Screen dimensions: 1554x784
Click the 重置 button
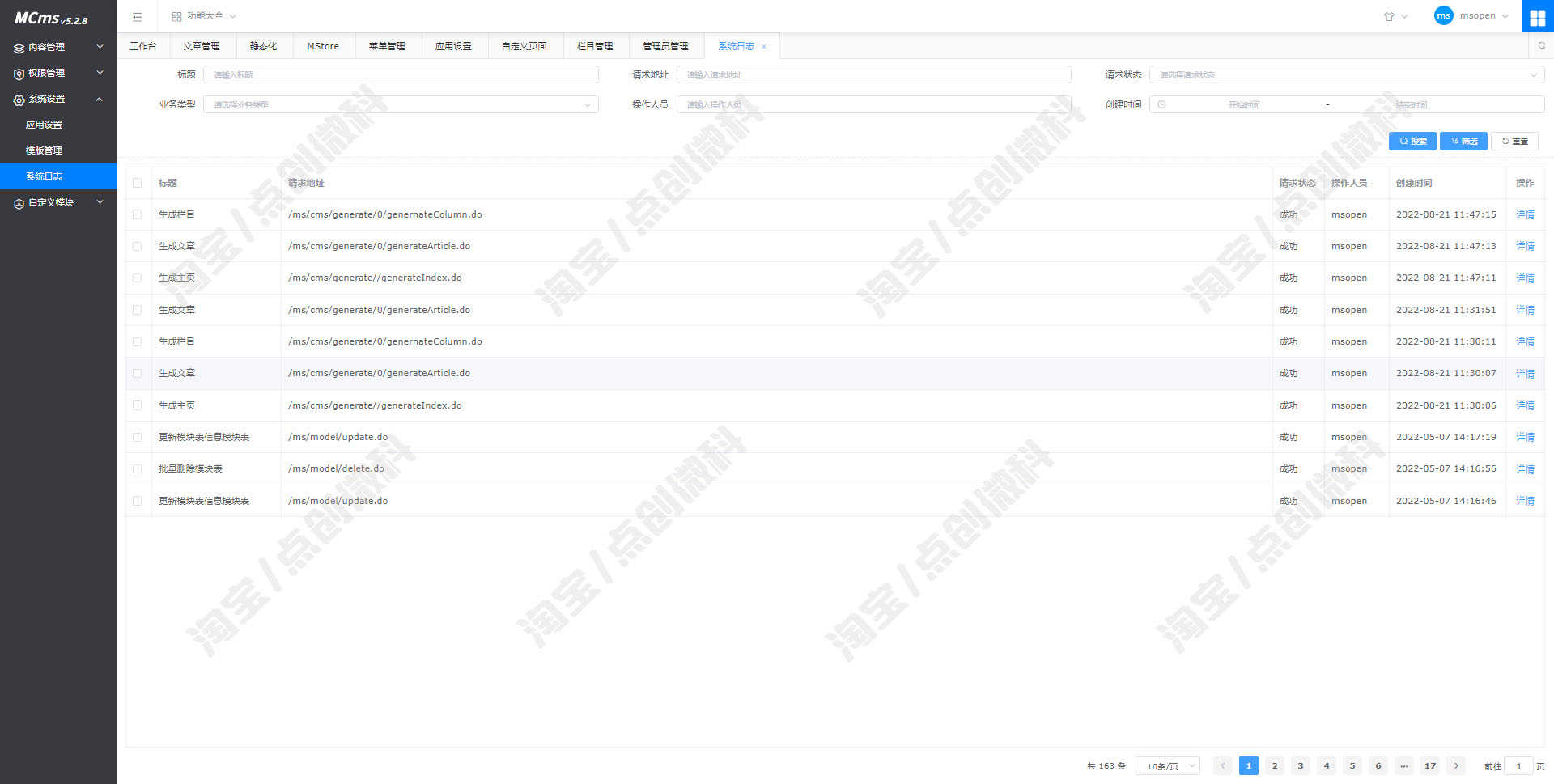(x=1514, y=141)
